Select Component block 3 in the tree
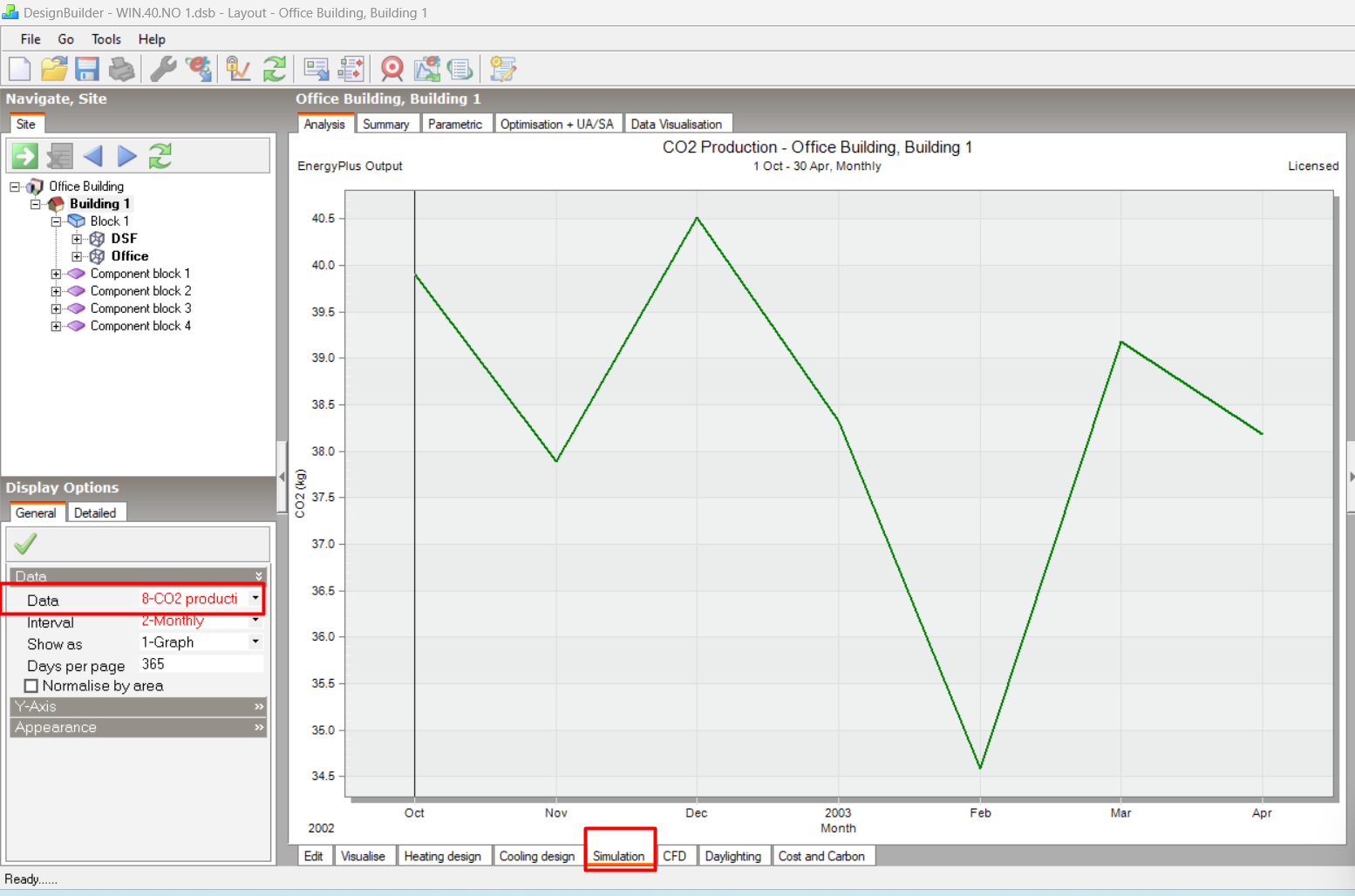Image resolution: width=1355 pixels, height=896 pixels. [x=140, y=309]
